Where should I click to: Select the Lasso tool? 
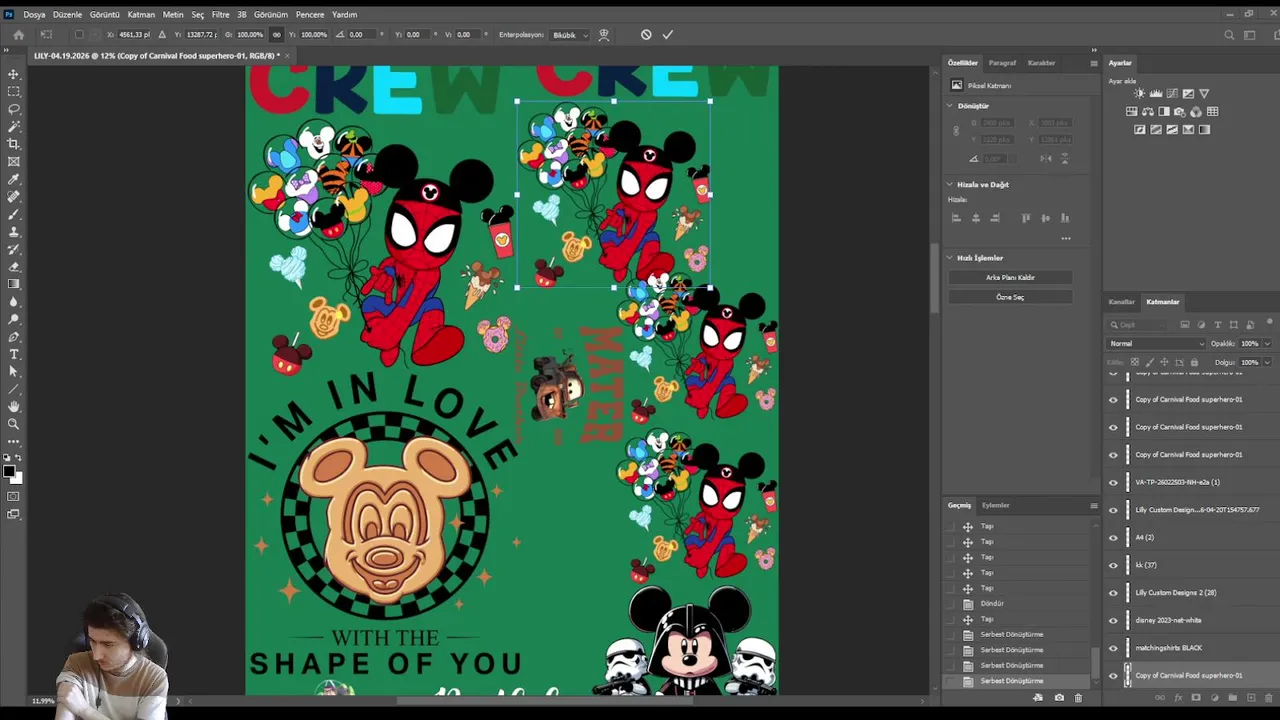(x=13, y=109)
